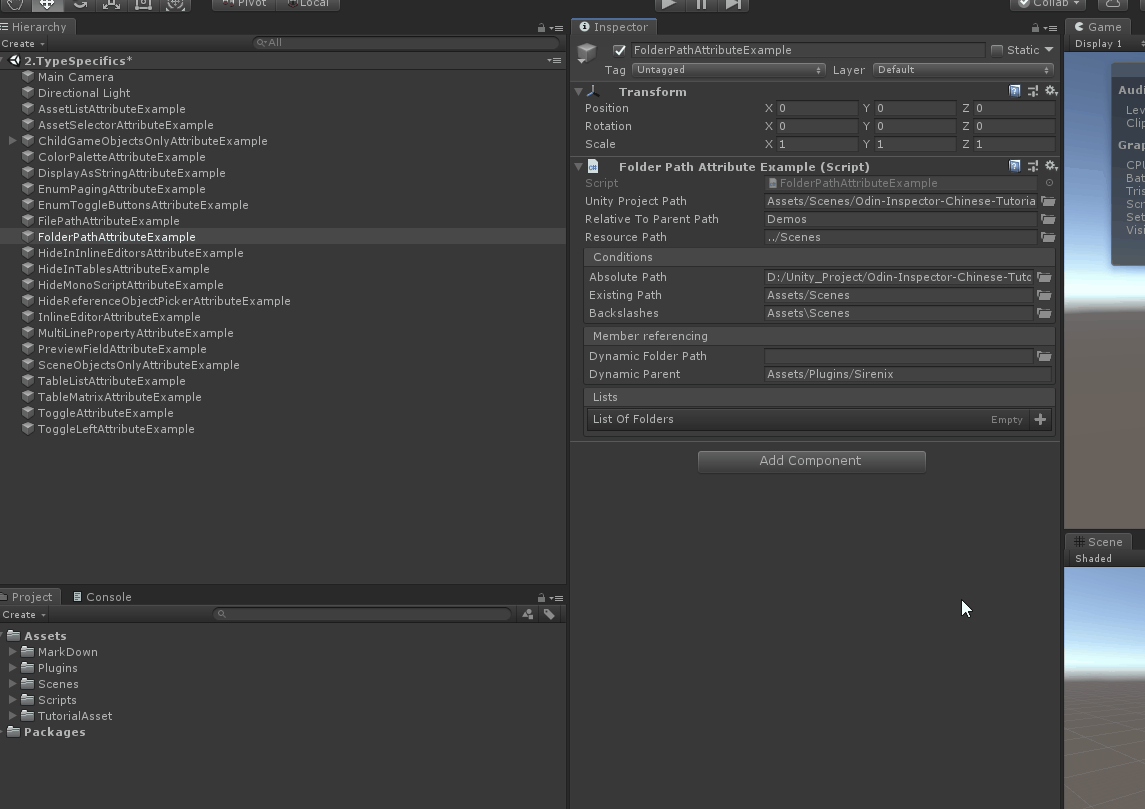Open Transform component settings gear menu
Screen dimensions: 1145x809
click(x=1050, y=91)
